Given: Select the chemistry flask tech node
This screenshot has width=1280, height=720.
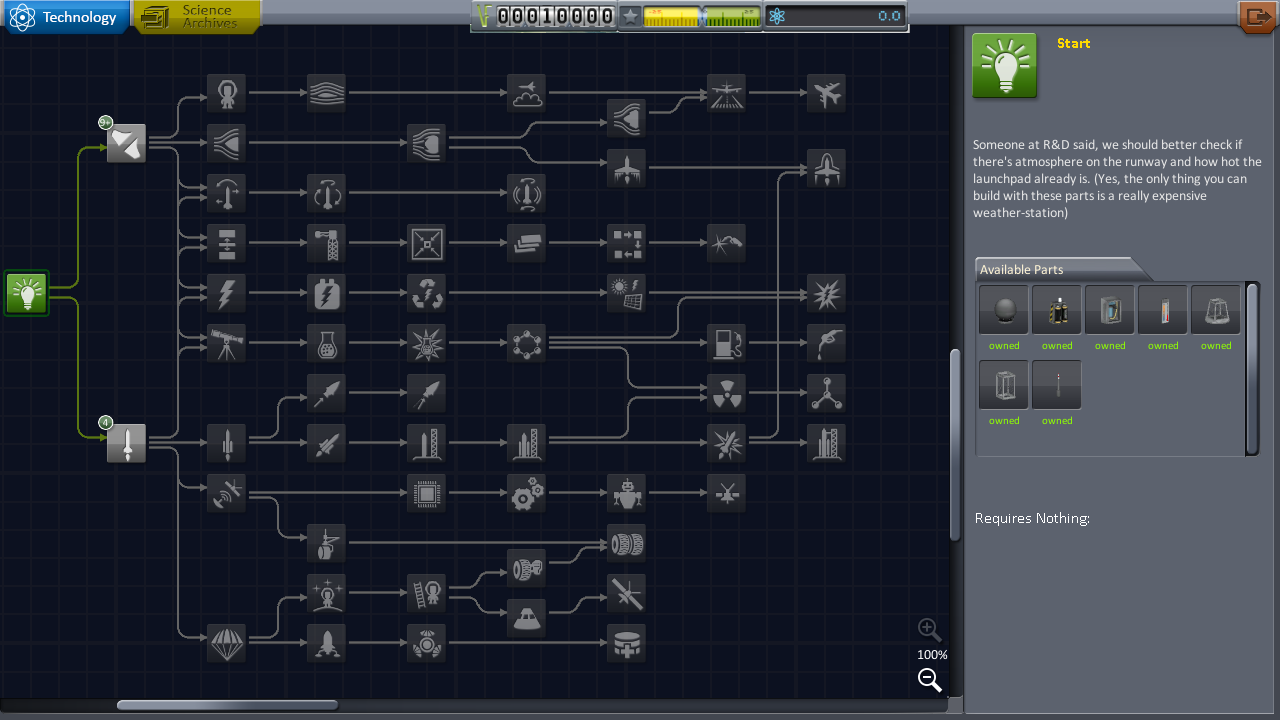Looking at the screenshot, I should [x=326, y=343].
